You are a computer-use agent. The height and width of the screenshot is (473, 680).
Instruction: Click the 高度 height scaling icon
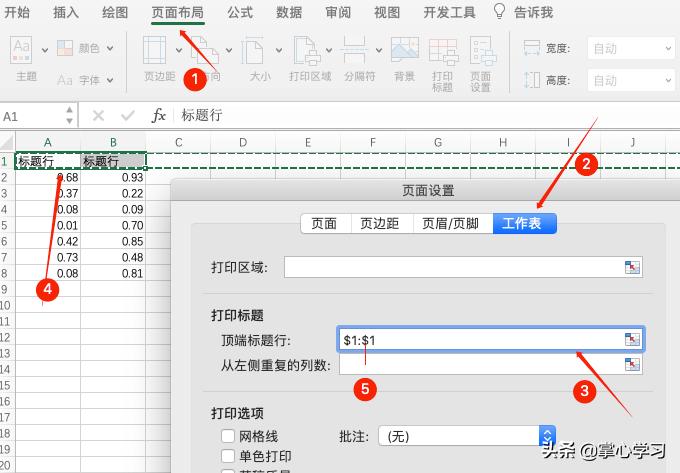(x=532, y=80)
